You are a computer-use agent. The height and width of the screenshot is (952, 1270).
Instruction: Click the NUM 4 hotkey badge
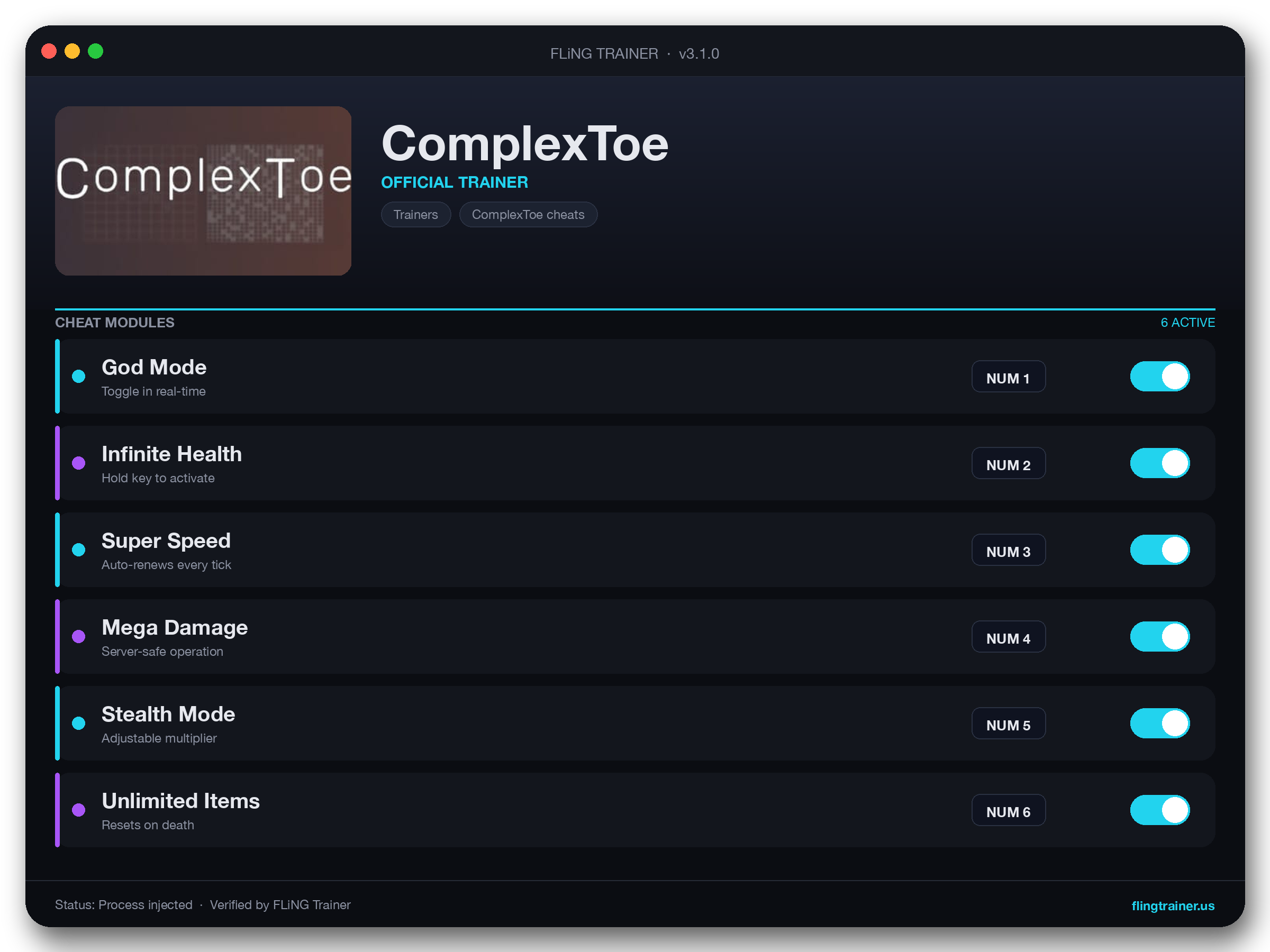click(x=1008, y=637)
